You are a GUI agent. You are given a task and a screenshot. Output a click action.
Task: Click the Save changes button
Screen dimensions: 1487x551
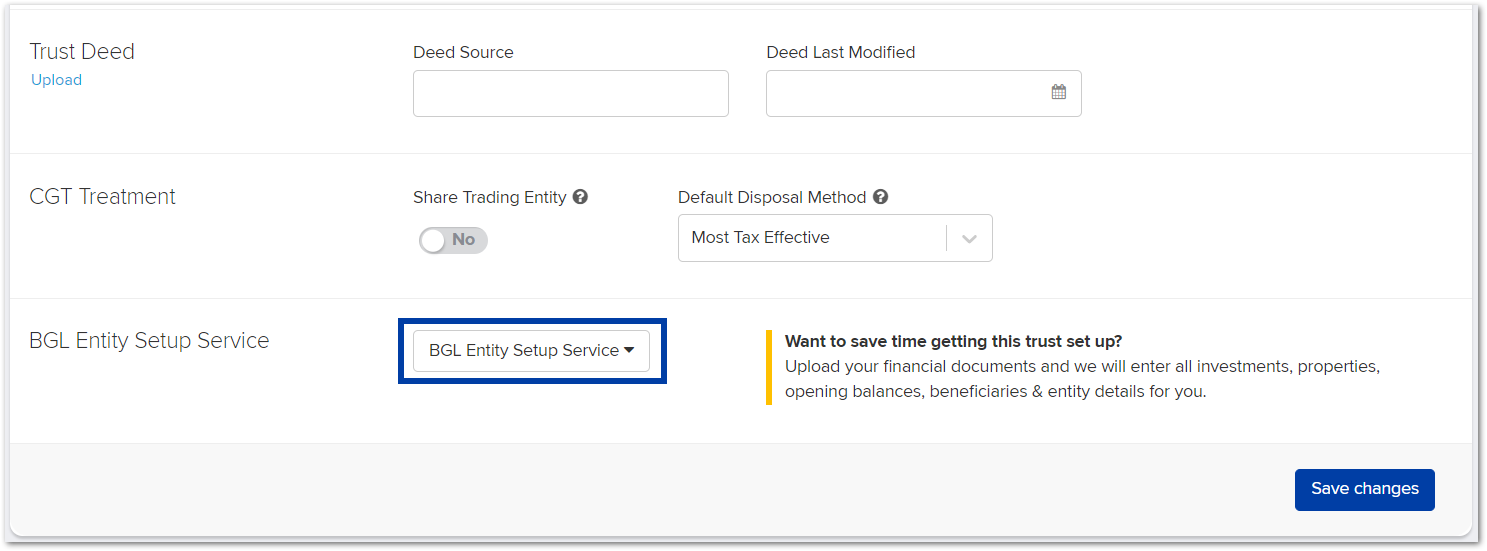click(x=1364, y=489)
